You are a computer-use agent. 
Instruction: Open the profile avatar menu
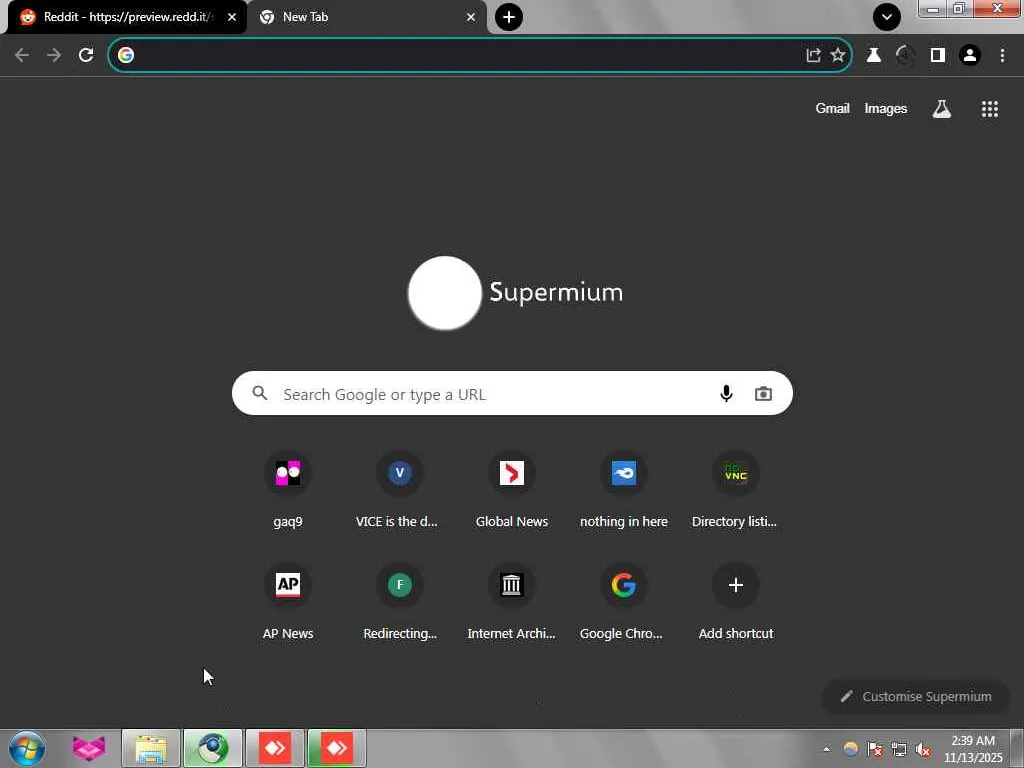click(x=970, y=56)
